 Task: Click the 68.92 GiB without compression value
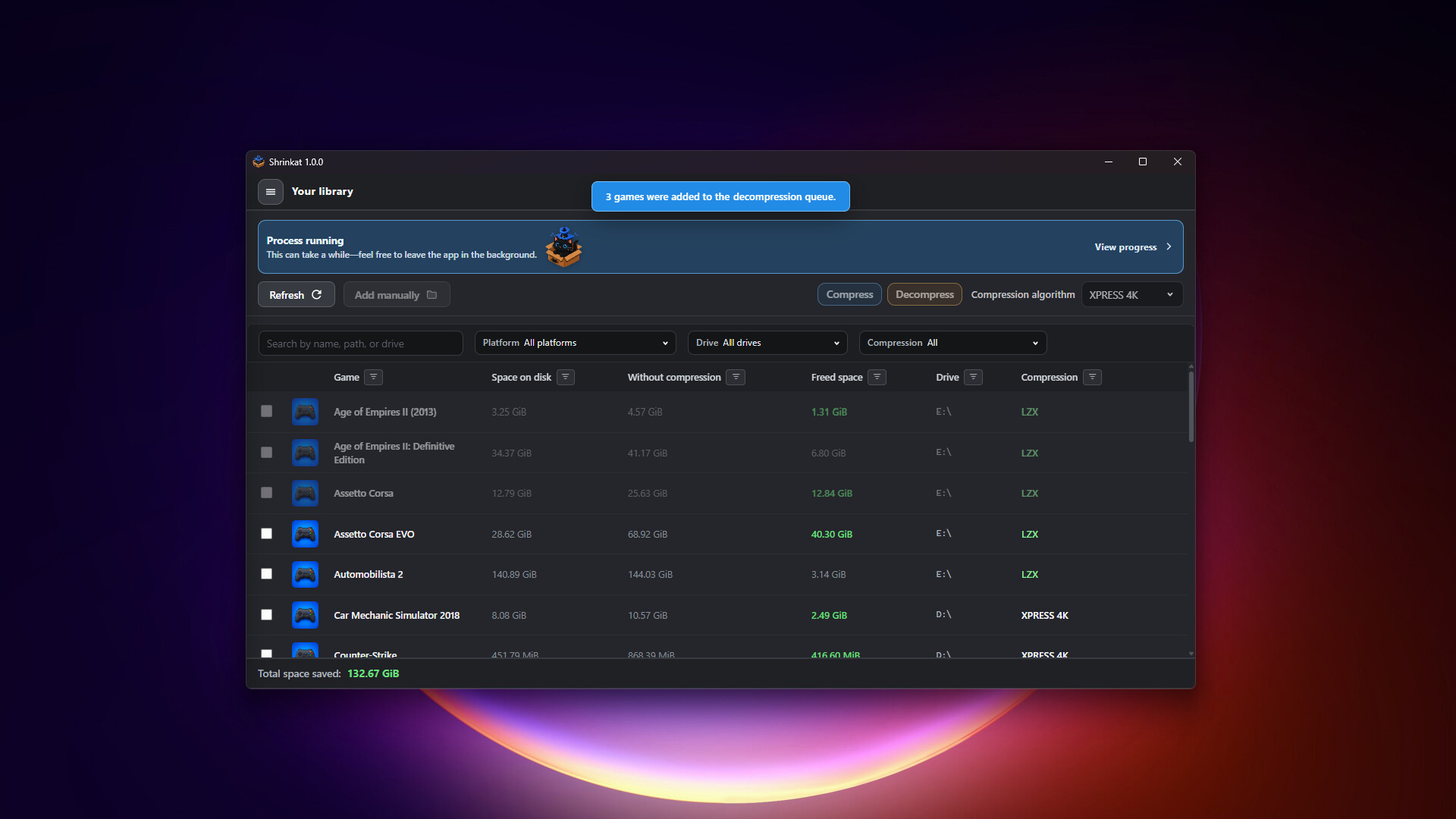point(648,534)
